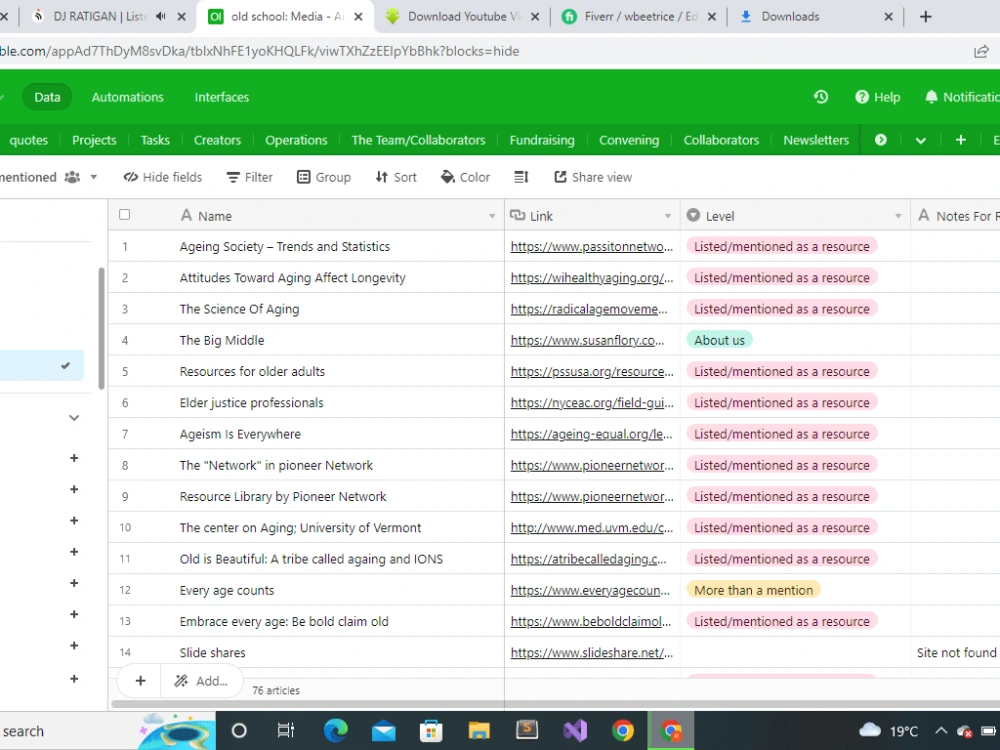
Task: Open Sublime Text from taskbar
Action: [x=527, y=731]
